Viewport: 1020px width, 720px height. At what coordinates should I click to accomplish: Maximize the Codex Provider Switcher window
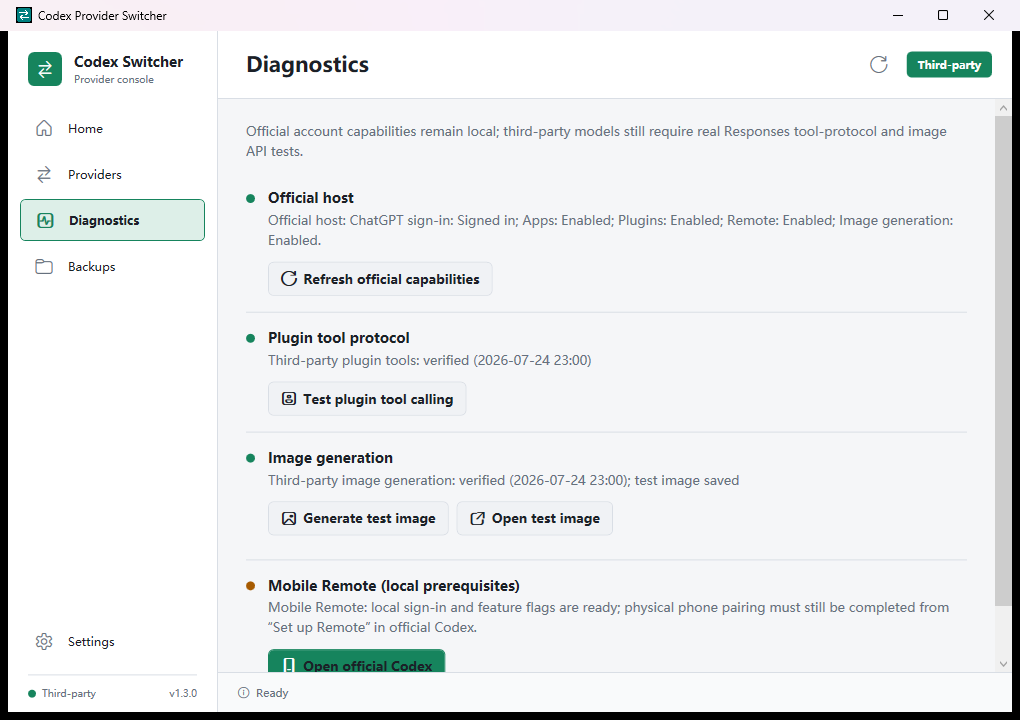pos(943,15)
